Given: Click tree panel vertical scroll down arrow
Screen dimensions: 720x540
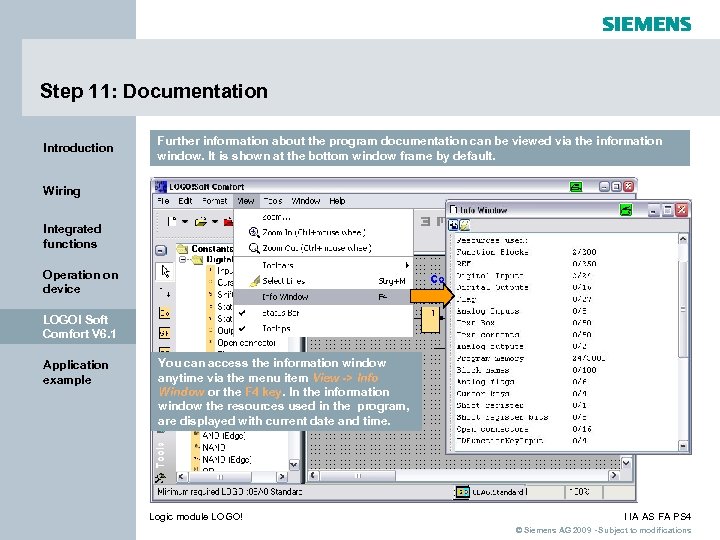Looking at the screenshot, I should [x=294, y=464].
